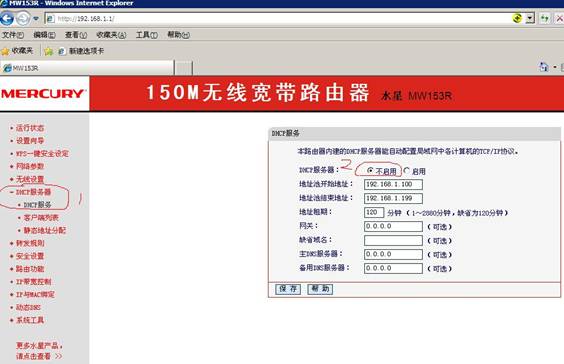Viewport: 564px width, 364px height.
Task: Click the blank new tab button
Action: click(x=183, y=68)
